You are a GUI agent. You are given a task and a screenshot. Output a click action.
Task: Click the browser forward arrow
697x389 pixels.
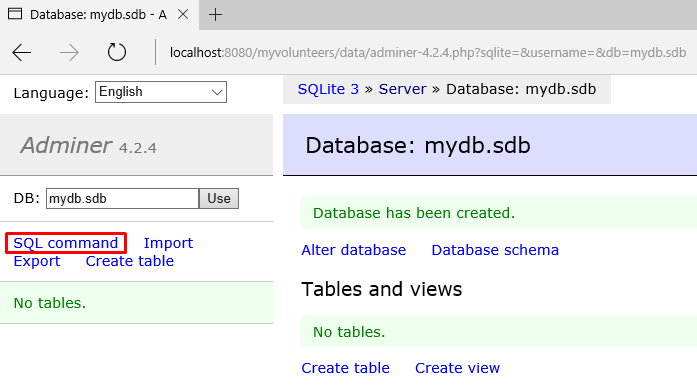click(69, 52)
